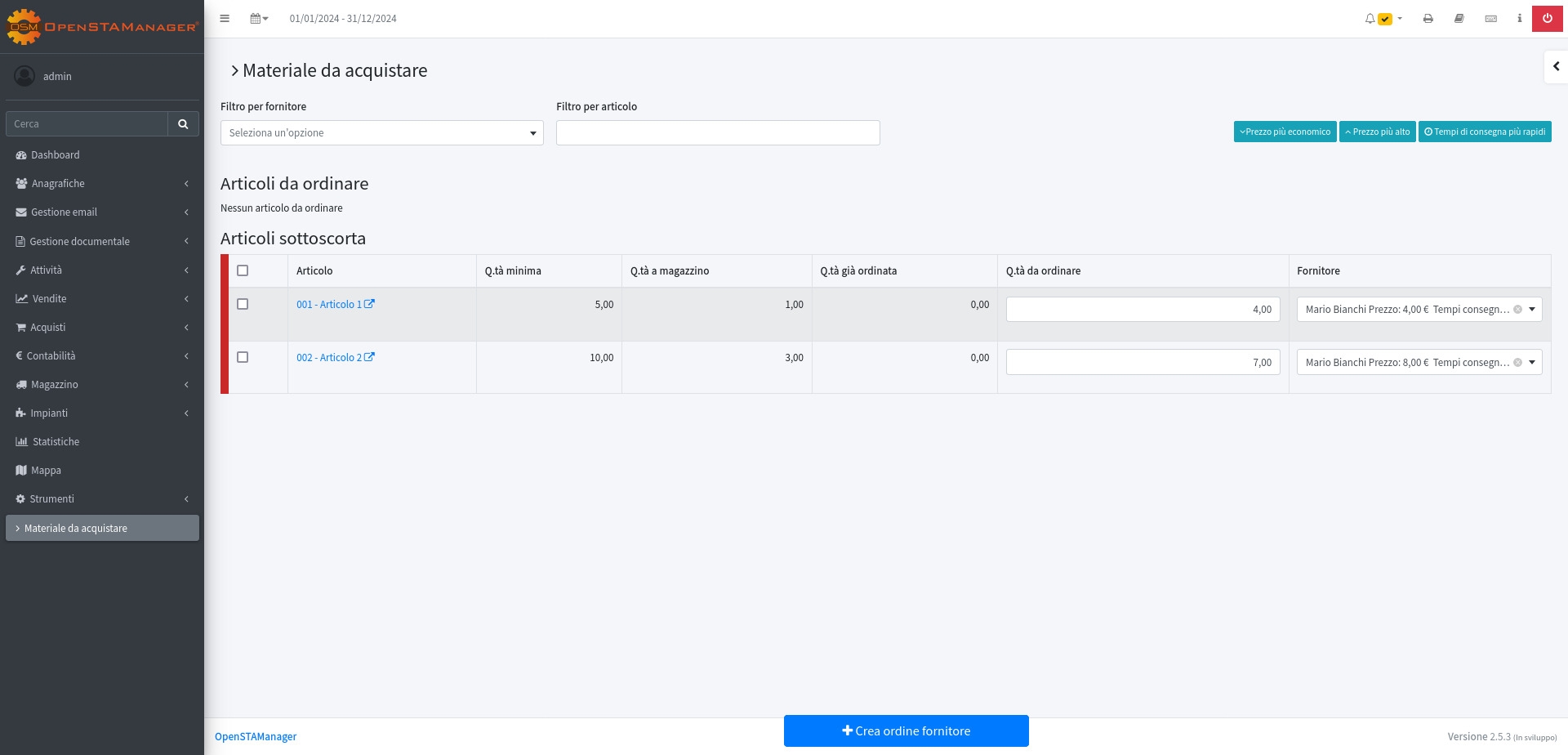
Task: Open the Filtro per fornitore dropdown
Action: (x=381, y=133)
